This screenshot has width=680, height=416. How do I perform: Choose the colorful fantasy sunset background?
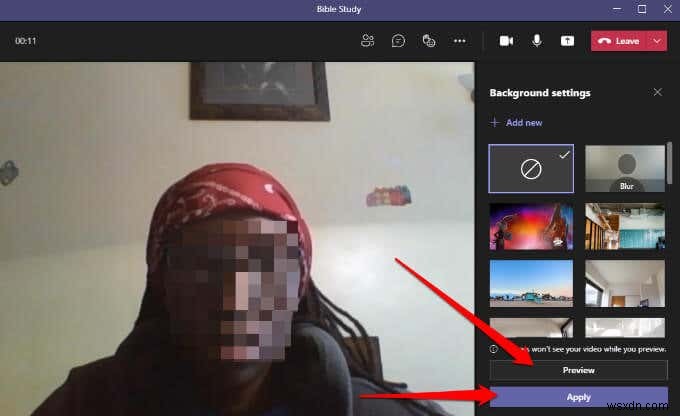(531, 226)
